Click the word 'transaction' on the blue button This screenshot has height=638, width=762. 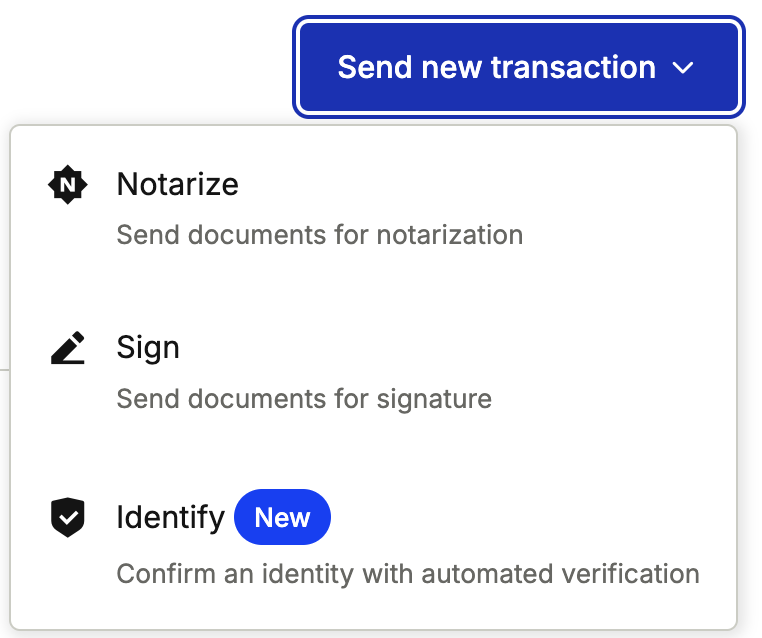pos(573,68)
